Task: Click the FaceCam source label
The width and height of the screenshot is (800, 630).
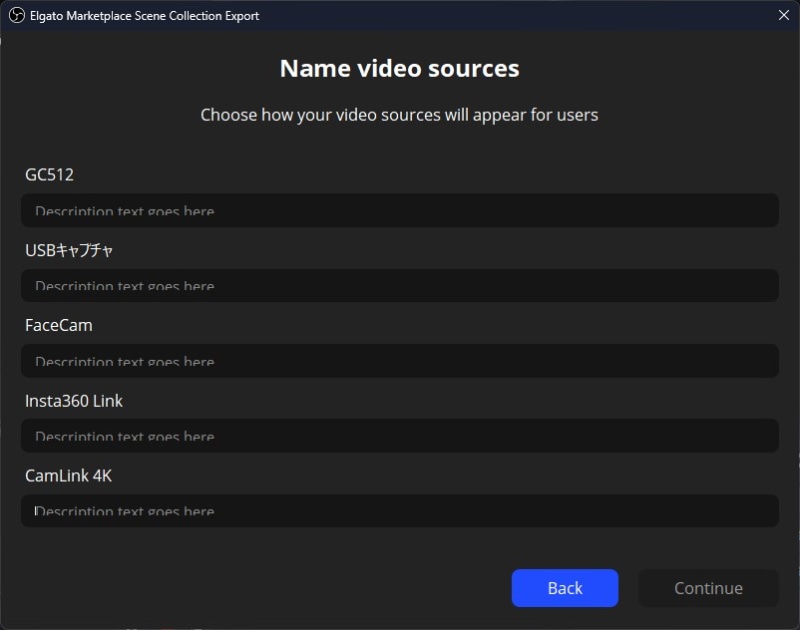Action: tap(59, 325)
